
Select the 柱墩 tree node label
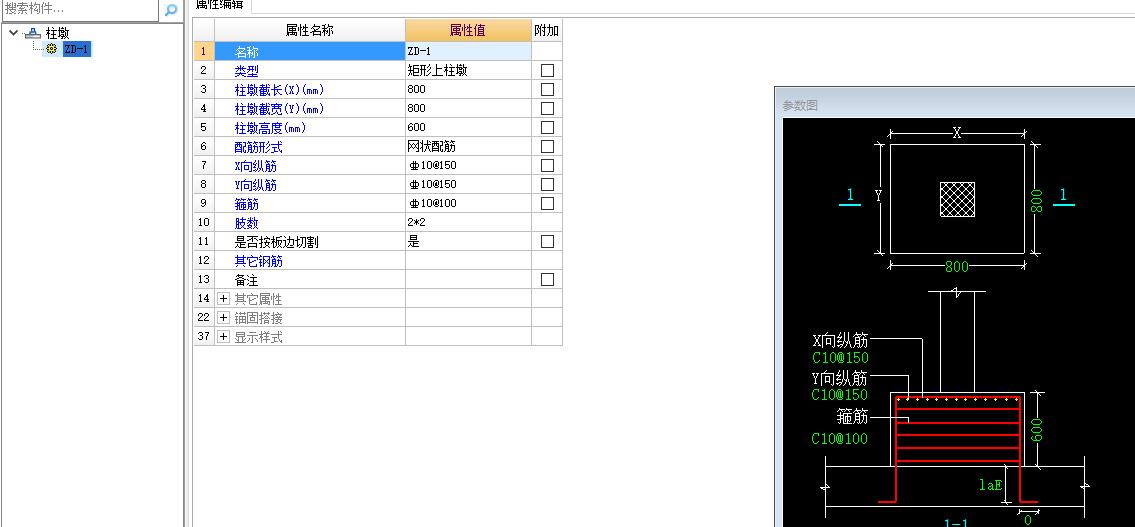(57, 33)
